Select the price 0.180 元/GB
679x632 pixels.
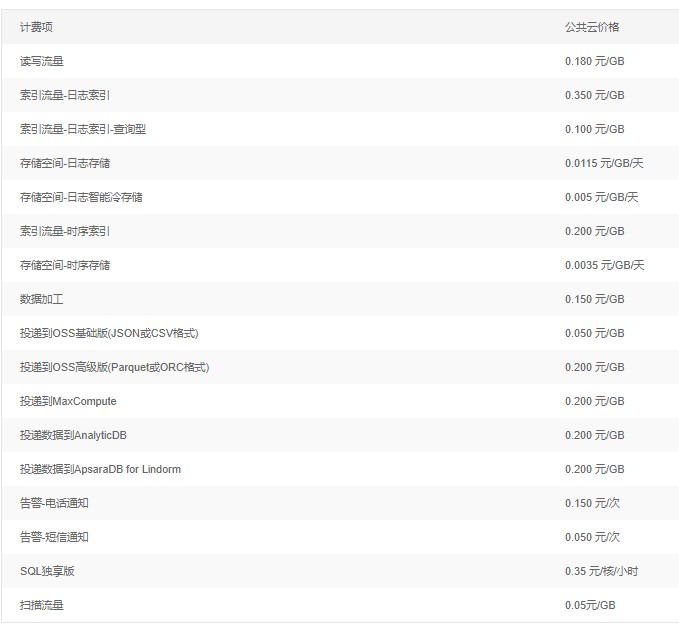point(595,61)
